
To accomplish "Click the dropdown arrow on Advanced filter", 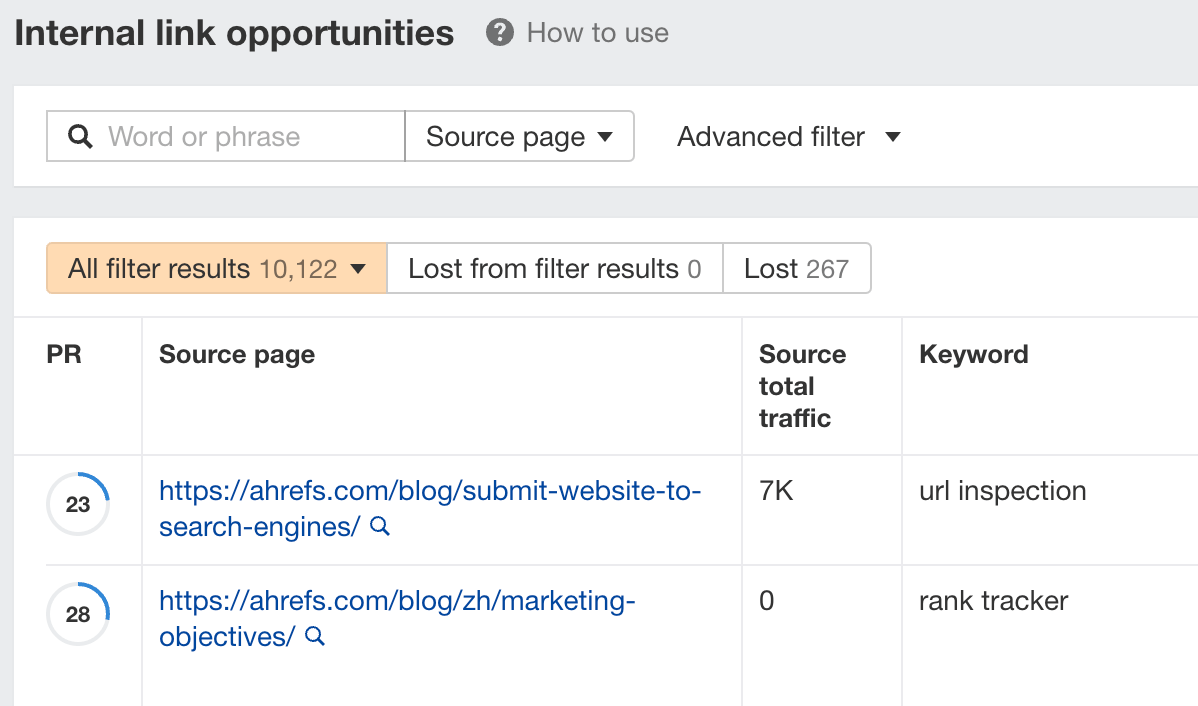I will [x=893, y=137].
